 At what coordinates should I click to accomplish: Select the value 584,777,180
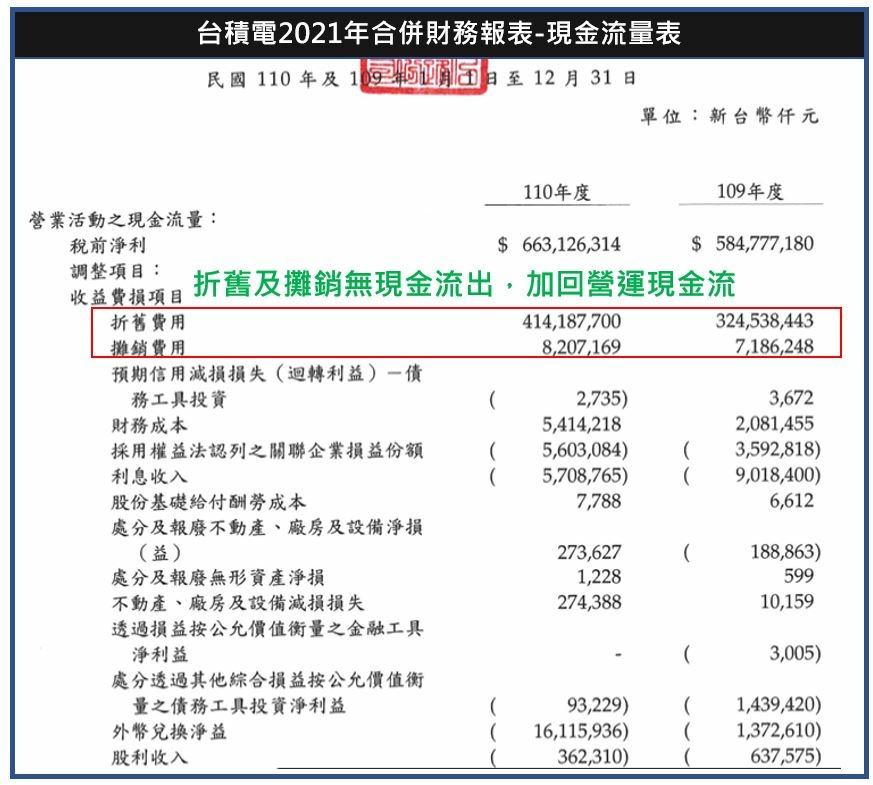click(x=764, y=243)
